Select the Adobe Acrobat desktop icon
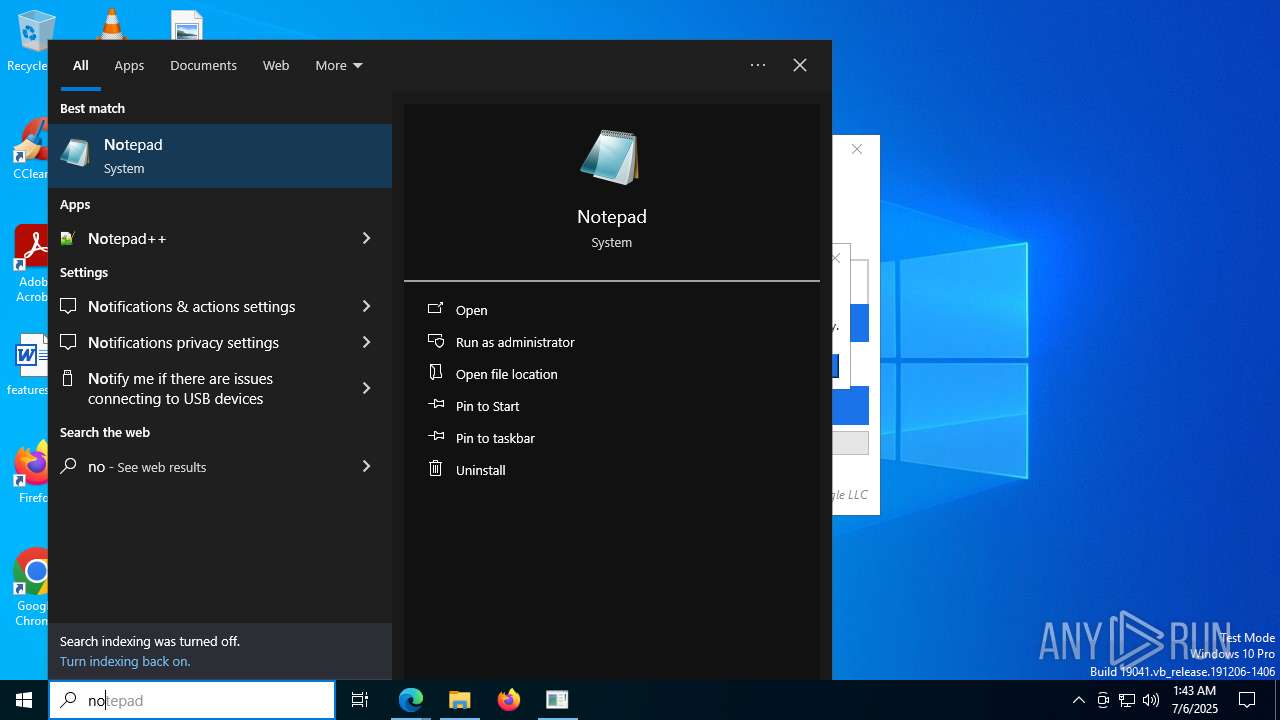The image size is (1280, 720). 31,263
